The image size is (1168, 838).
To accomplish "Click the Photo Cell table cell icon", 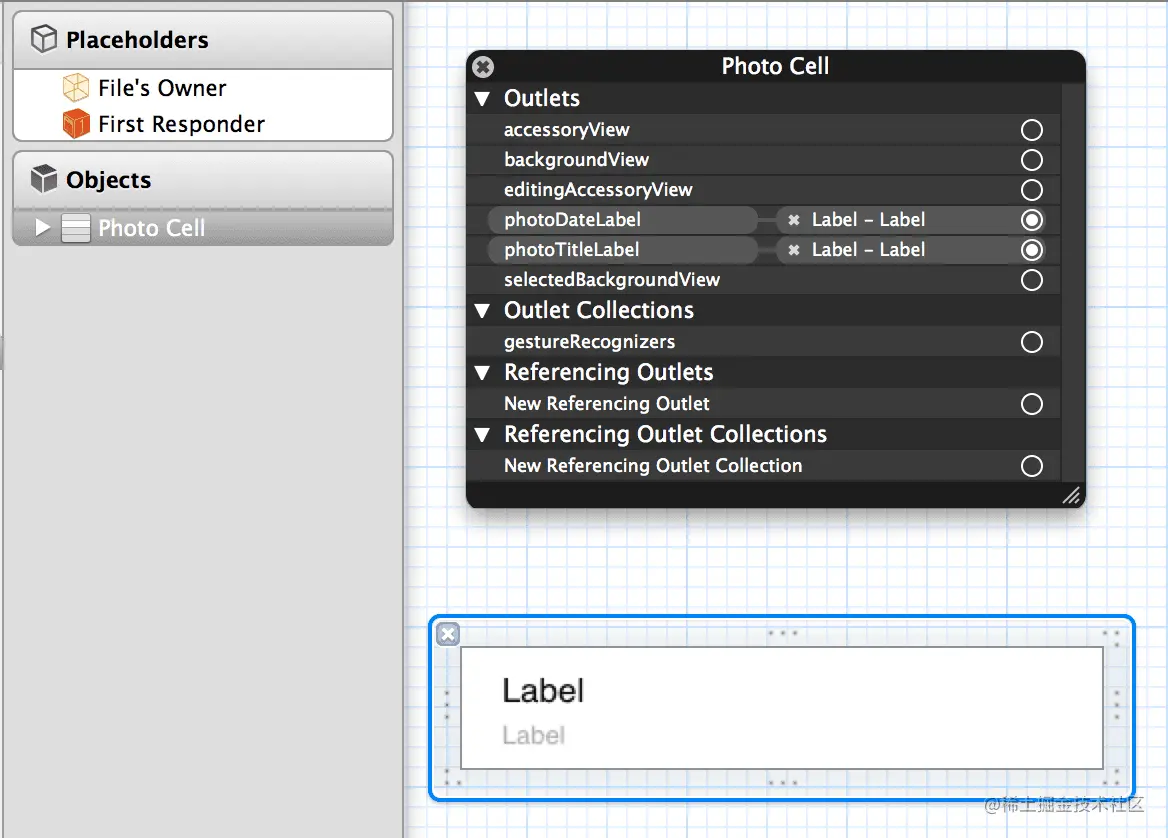I will pos(75,228).
